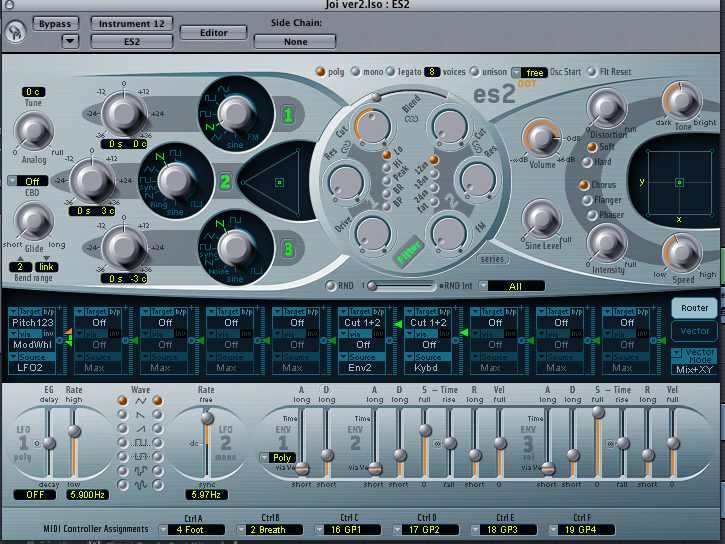Select legato keyboard mode

pyautogui.click(x=391, y=72)
